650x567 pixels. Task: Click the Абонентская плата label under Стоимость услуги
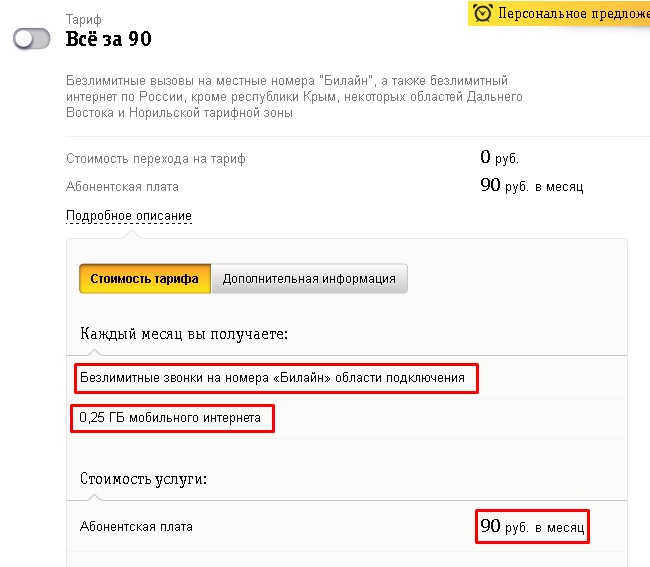click(136, 527)
